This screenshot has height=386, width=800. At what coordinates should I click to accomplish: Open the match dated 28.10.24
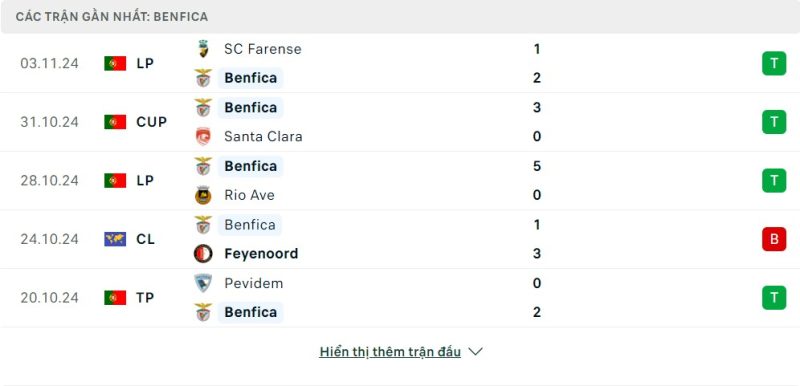400,181
